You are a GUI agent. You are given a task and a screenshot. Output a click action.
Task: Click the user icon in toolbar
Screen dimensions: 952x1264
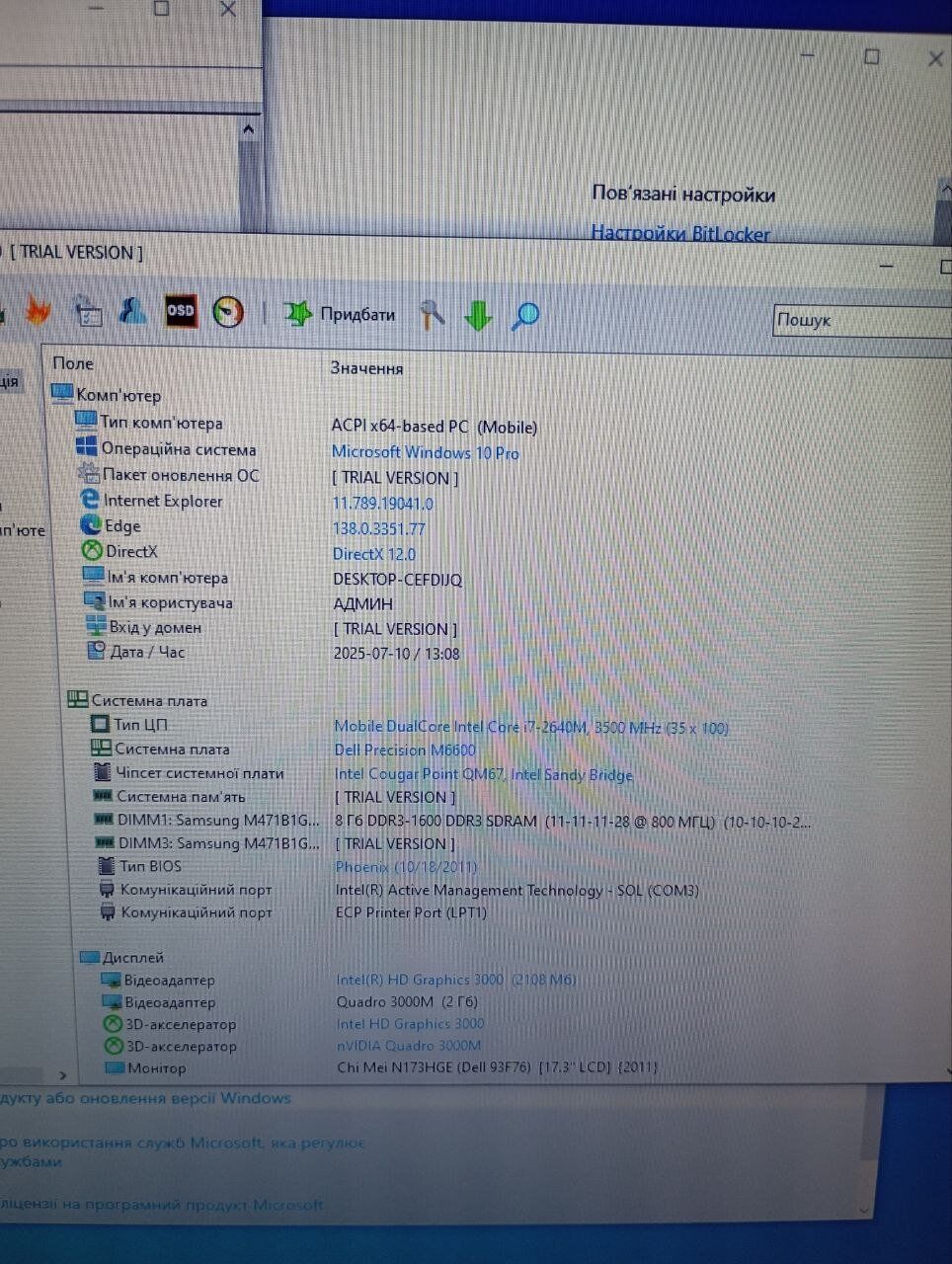[x=132, y=311]
